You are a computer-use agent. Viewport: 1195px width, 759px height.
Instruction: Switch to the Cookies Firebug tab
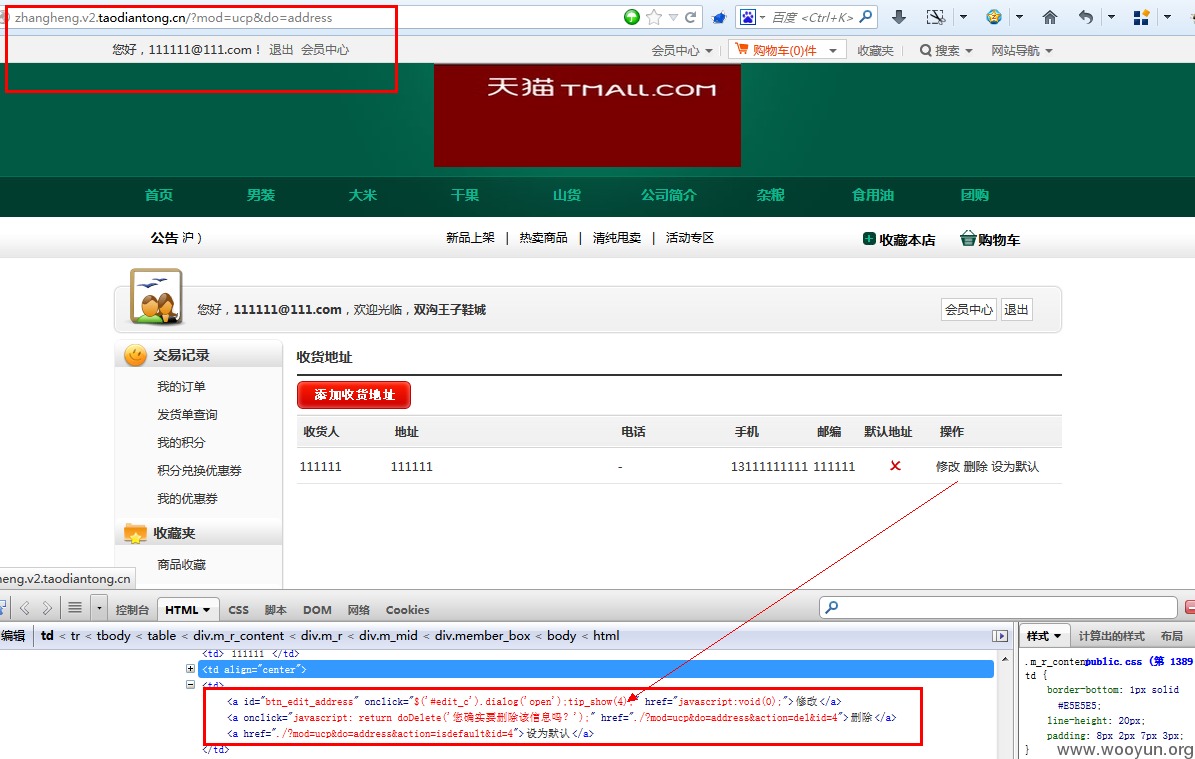pos(408,610)
